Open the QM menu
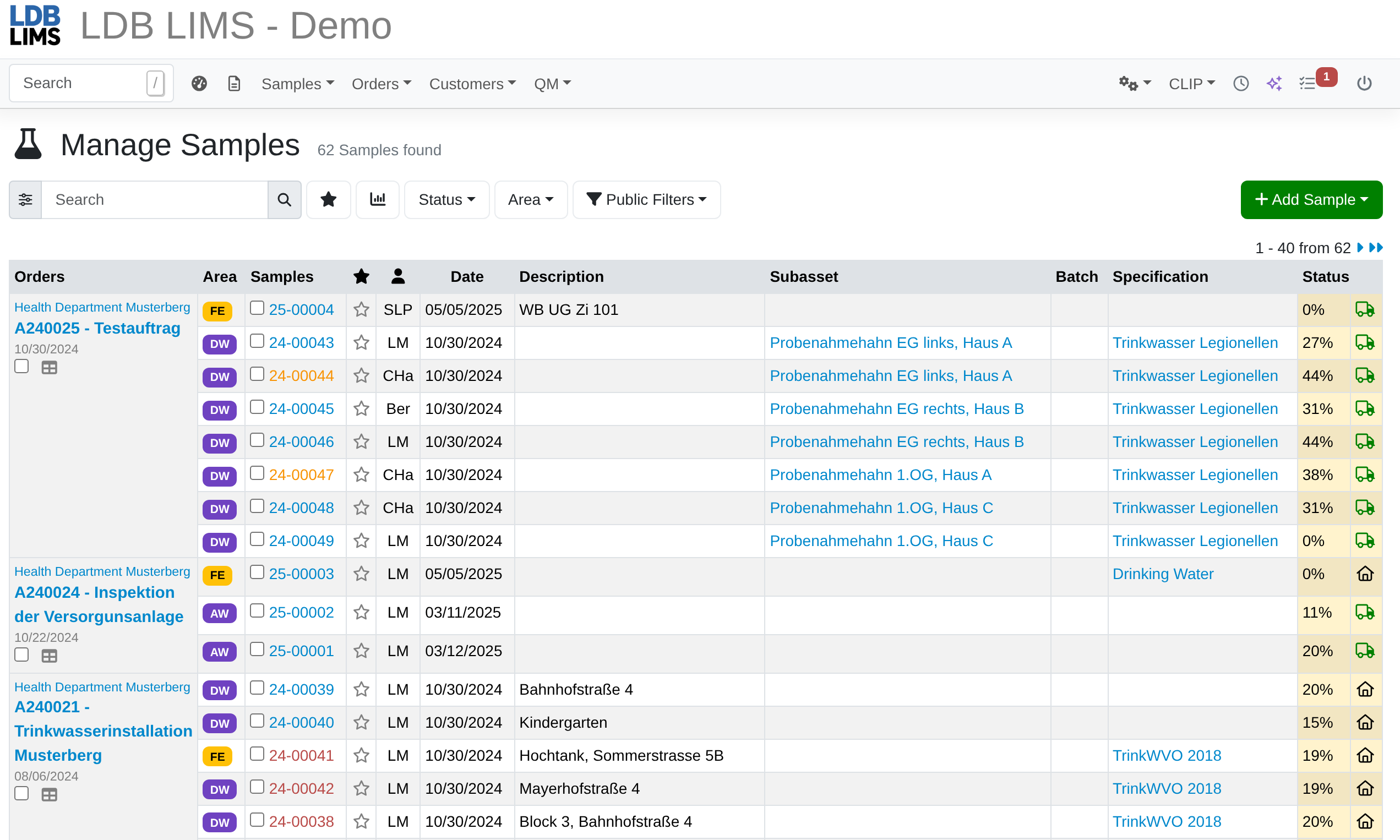This screenshot has width=1400, height=840. click(552, 84)
